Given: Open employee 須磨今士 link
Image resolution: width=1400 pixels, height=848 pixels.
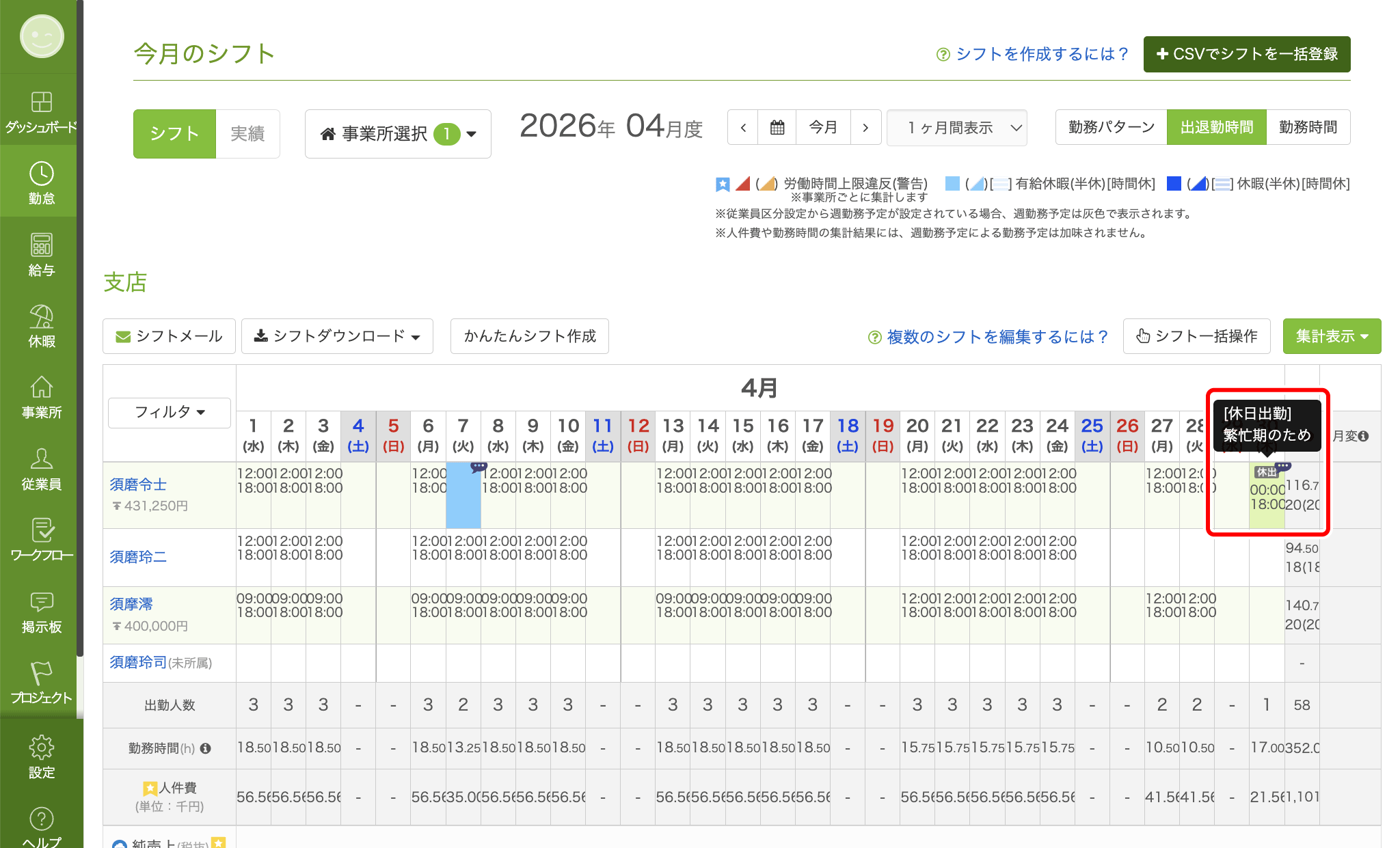Looking at the screenshot, I should (138, 484).
